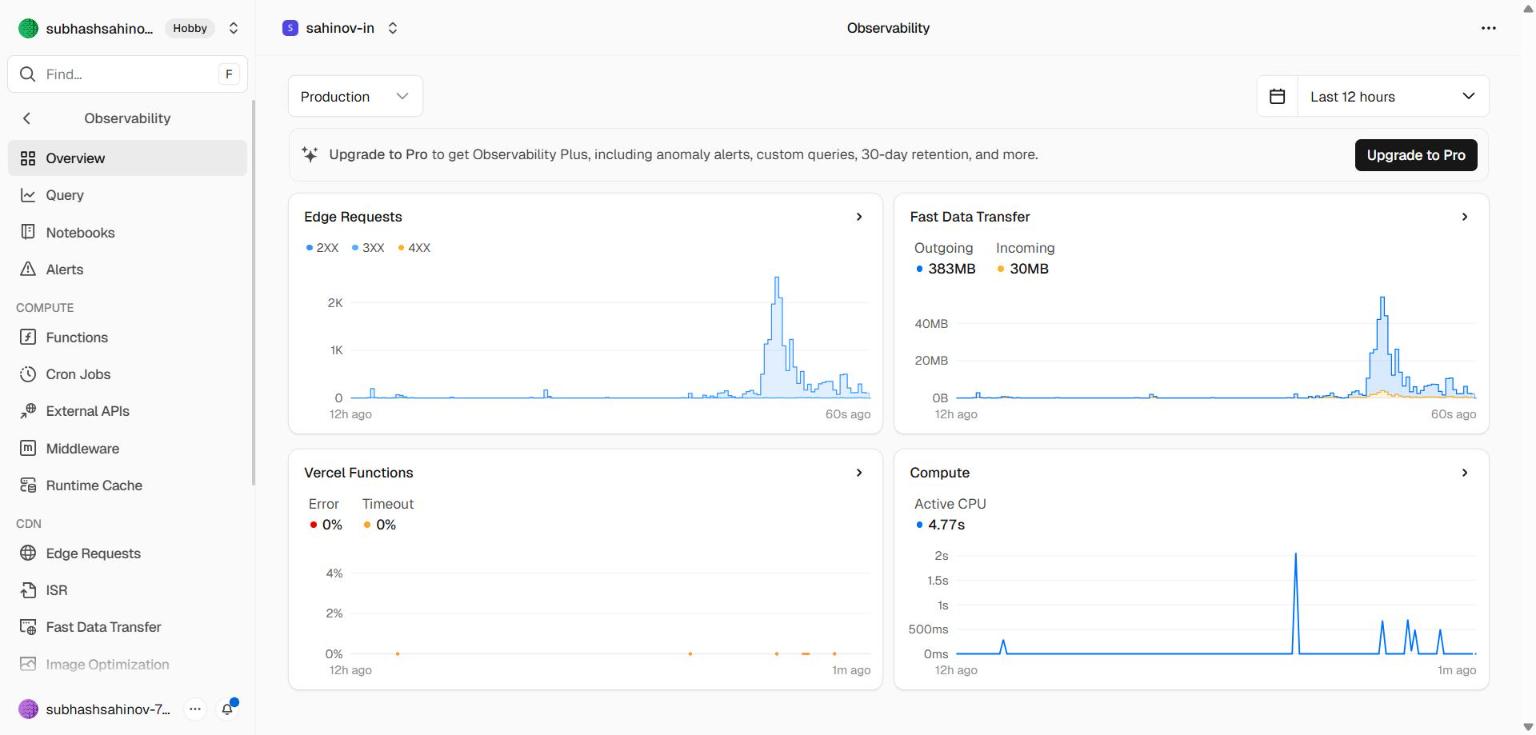Viewport: 1536px width, 735px height.
Task: Expand the Edge Requests card arrow
Action: tap(859, 217)
